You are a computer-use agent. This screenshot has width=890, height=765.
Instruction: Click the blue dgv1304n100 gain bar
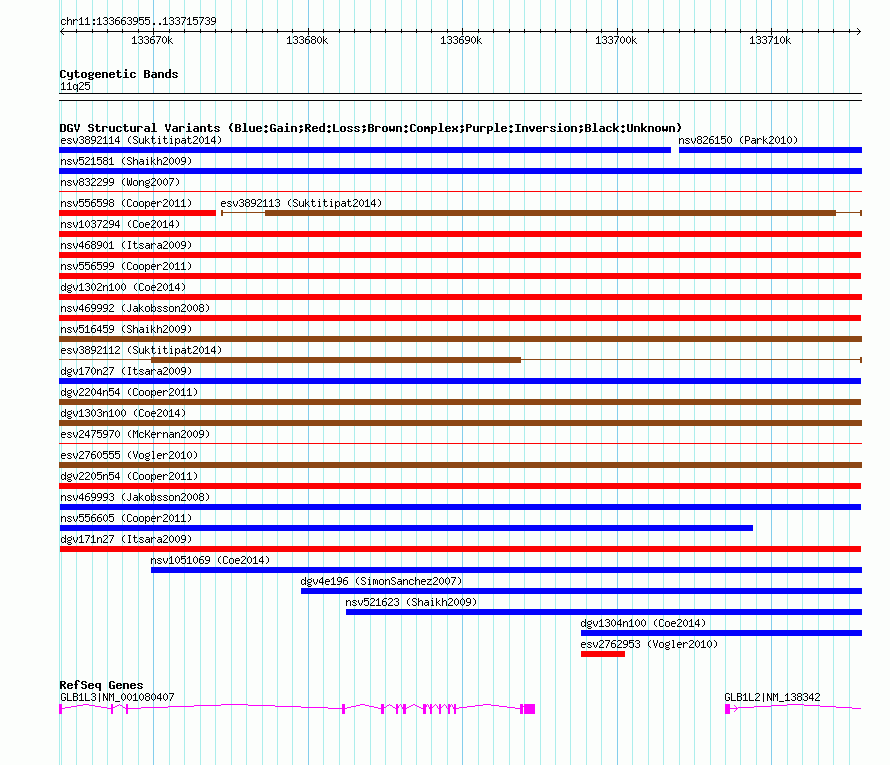[x=721, y=633]
